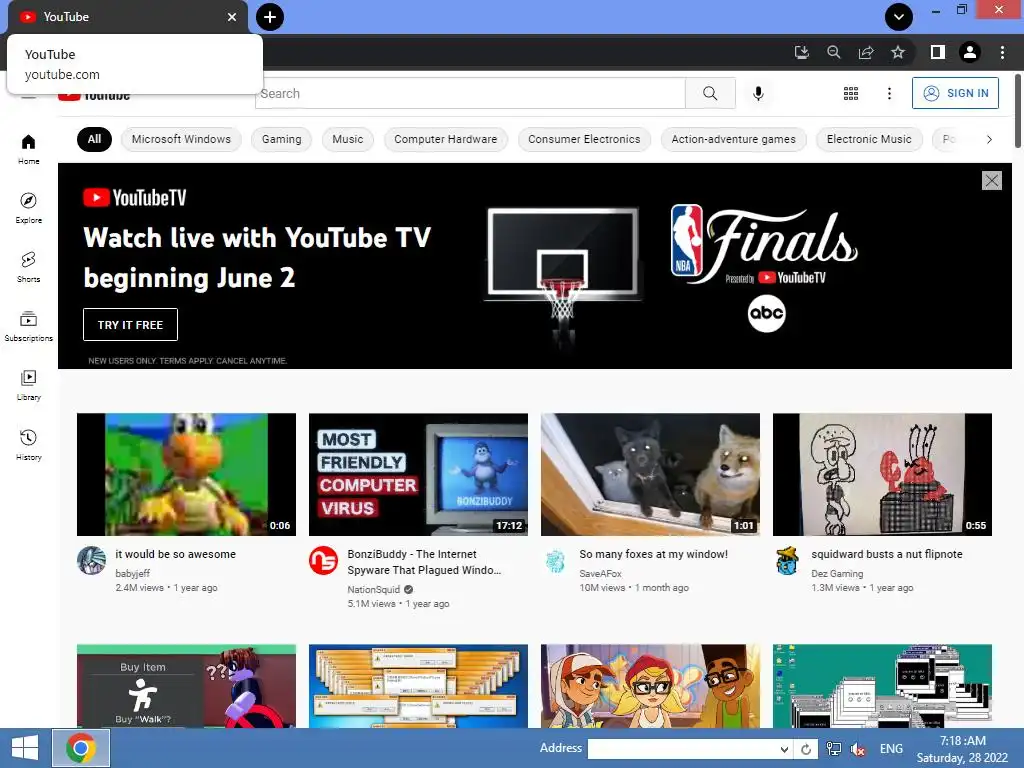The image size is (1024, 768).
Task: Select the Music filter chip
Action: tap(347, 139)
